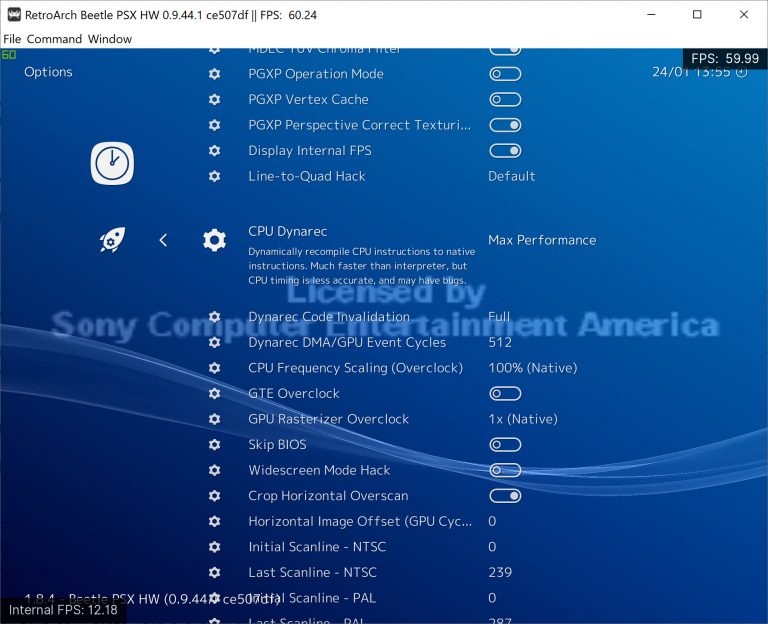Change Horizontal Image Offset value '0'
Screen dimensions: 768x624
492,521
